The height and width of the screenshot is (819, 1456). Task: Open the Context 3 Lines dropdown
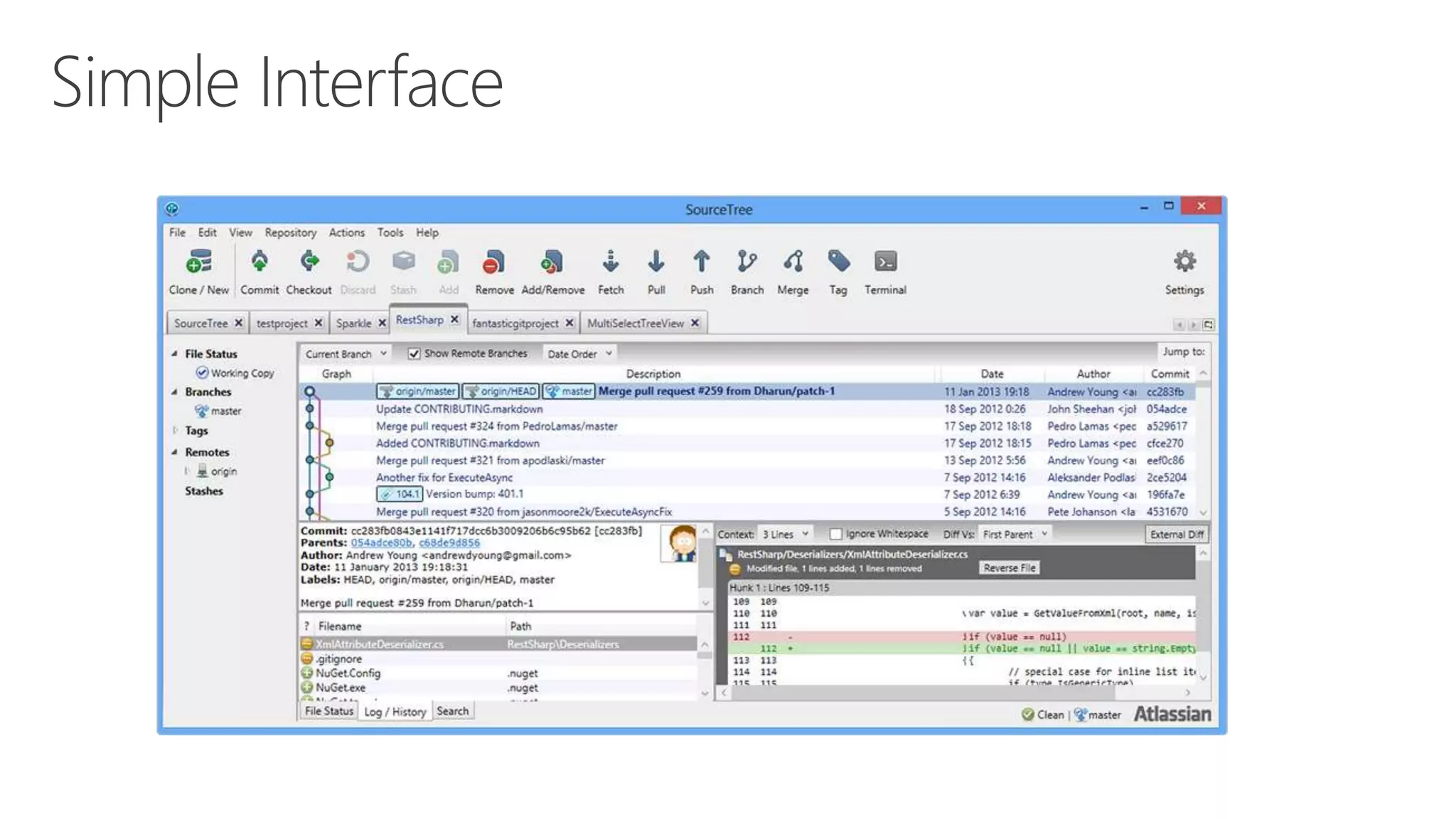(x=785, y=534)
